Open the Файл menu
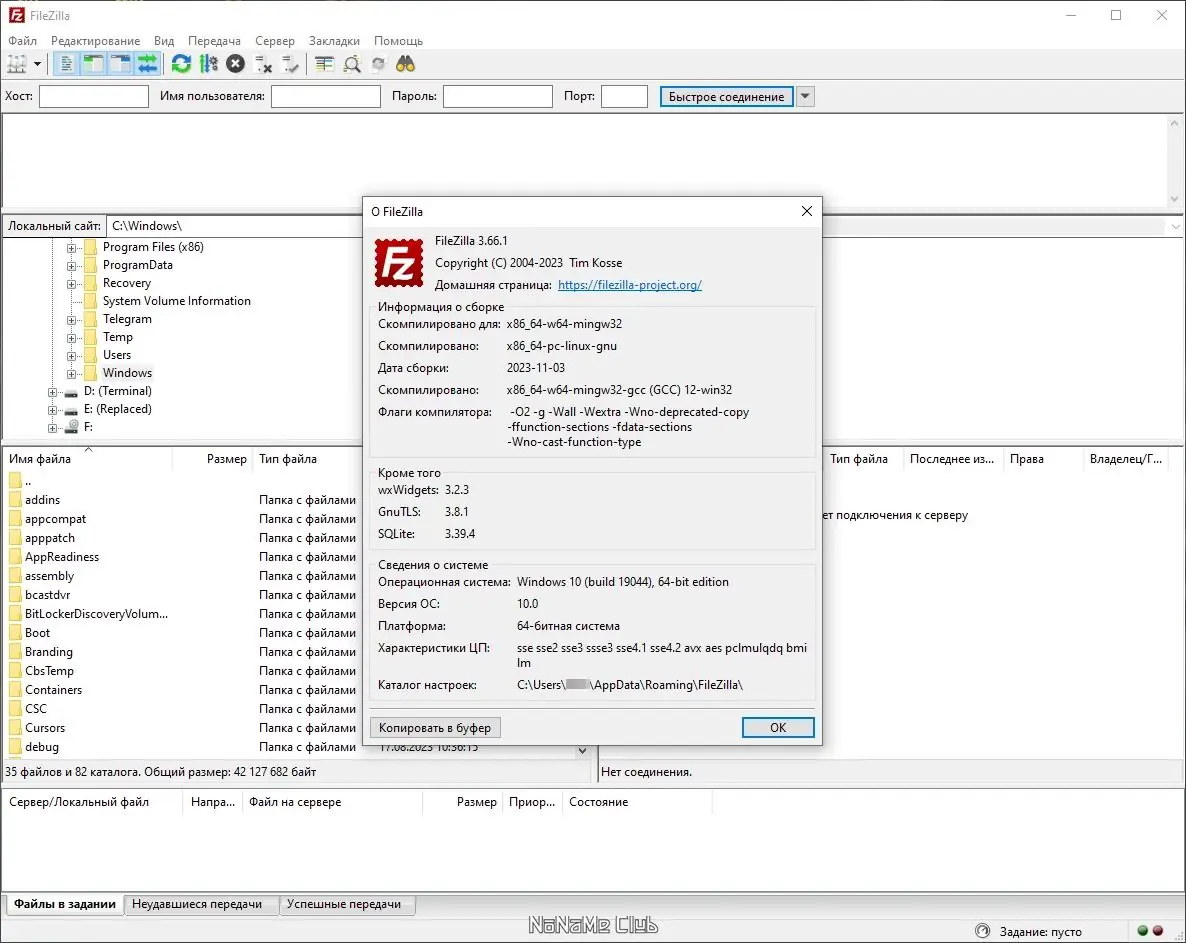This screenshot has height=943, width=1186. [x=23, y=41]
